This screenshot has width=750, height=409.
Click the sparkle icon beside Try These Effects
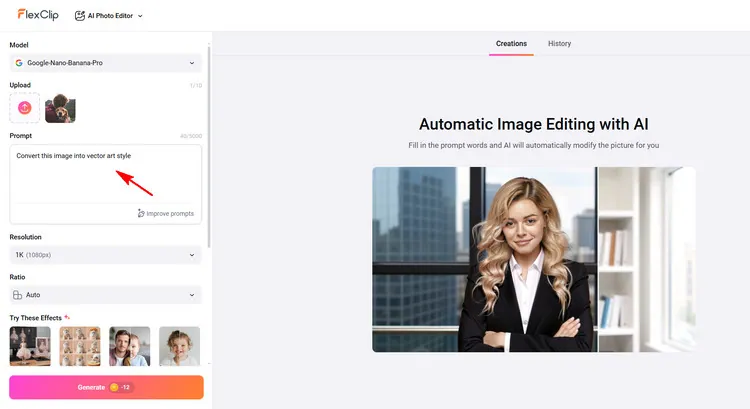point(67,317)
